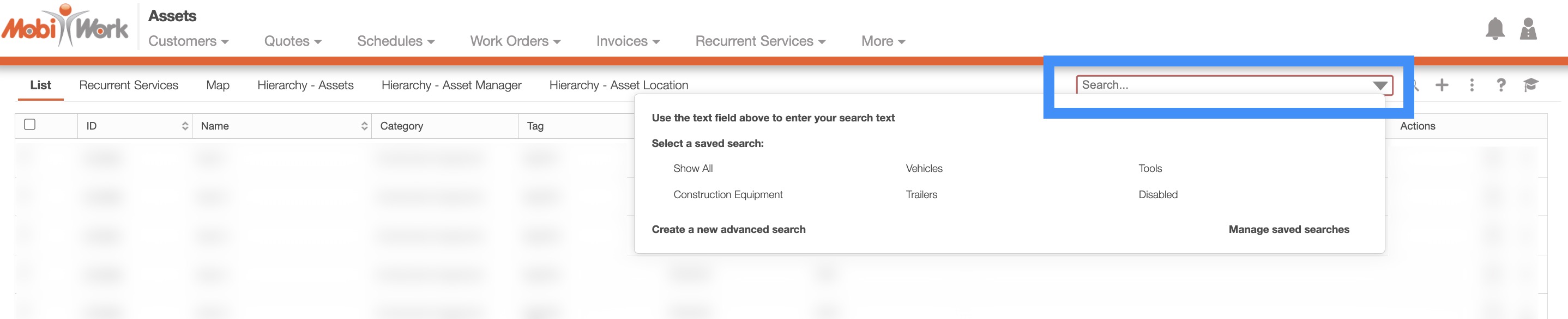Sort assets by ID column arrows
The image size is (1568, 319).
coord(185,126)
